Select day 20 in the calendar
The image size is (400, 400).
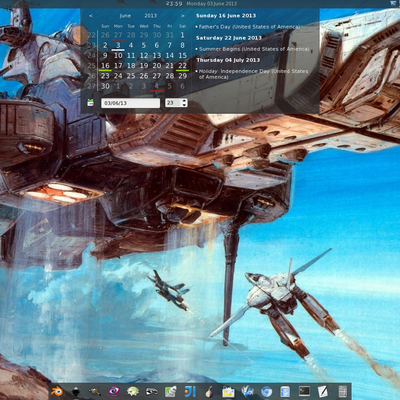click(157, 66)
